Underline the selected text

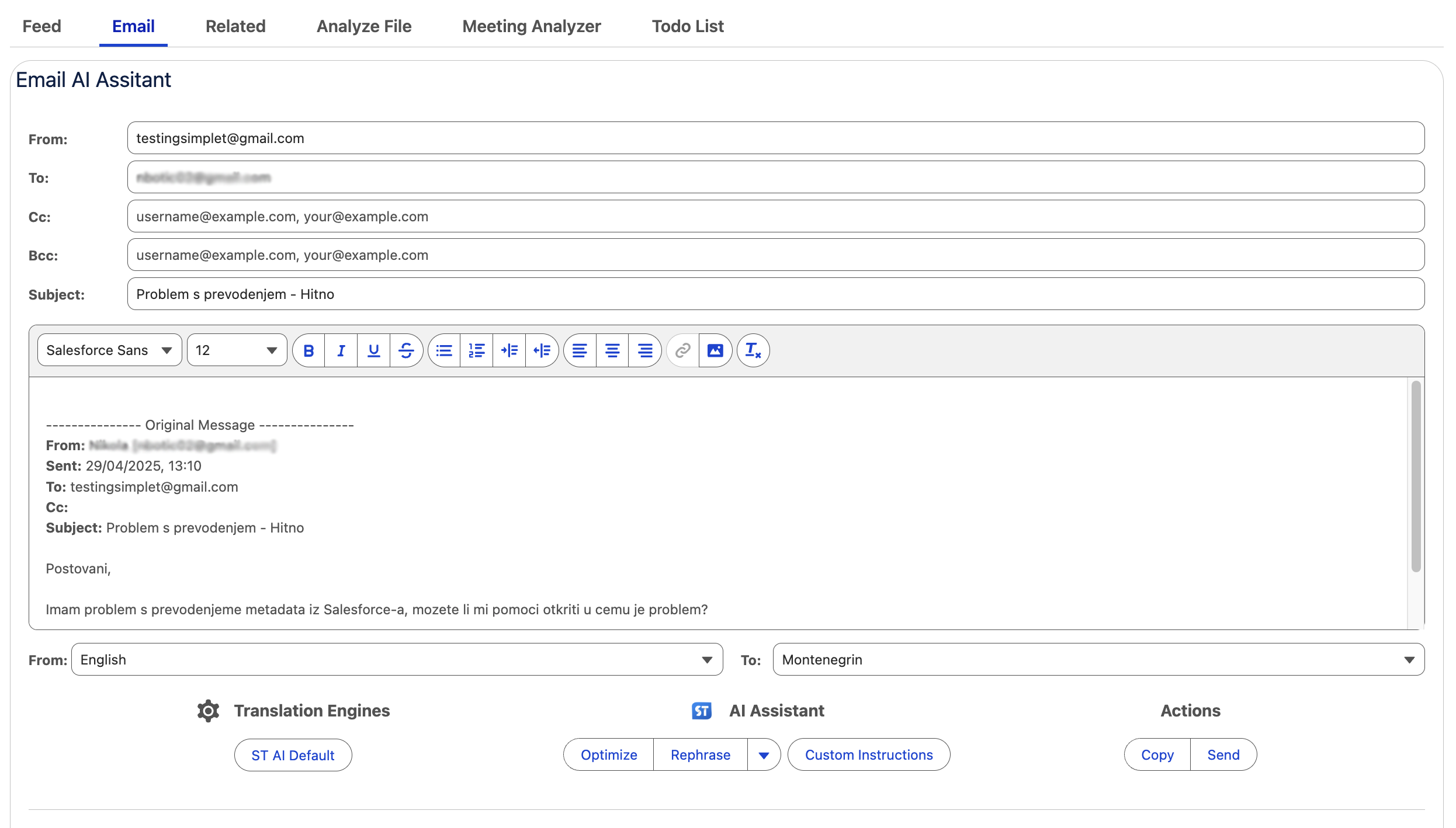tap(374, 350)
